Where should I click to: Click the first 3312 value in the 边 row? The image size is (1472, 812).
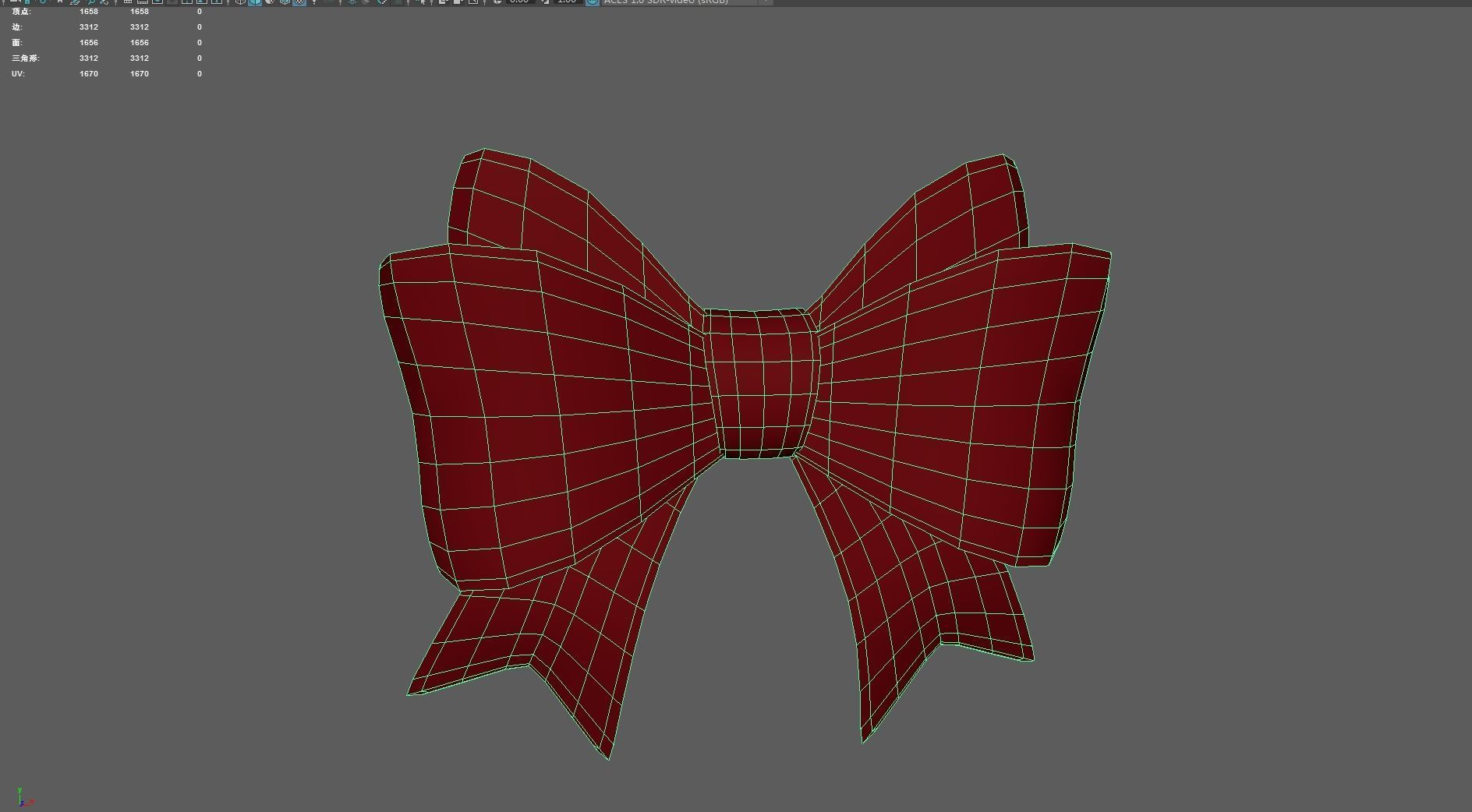coord(89,27)
